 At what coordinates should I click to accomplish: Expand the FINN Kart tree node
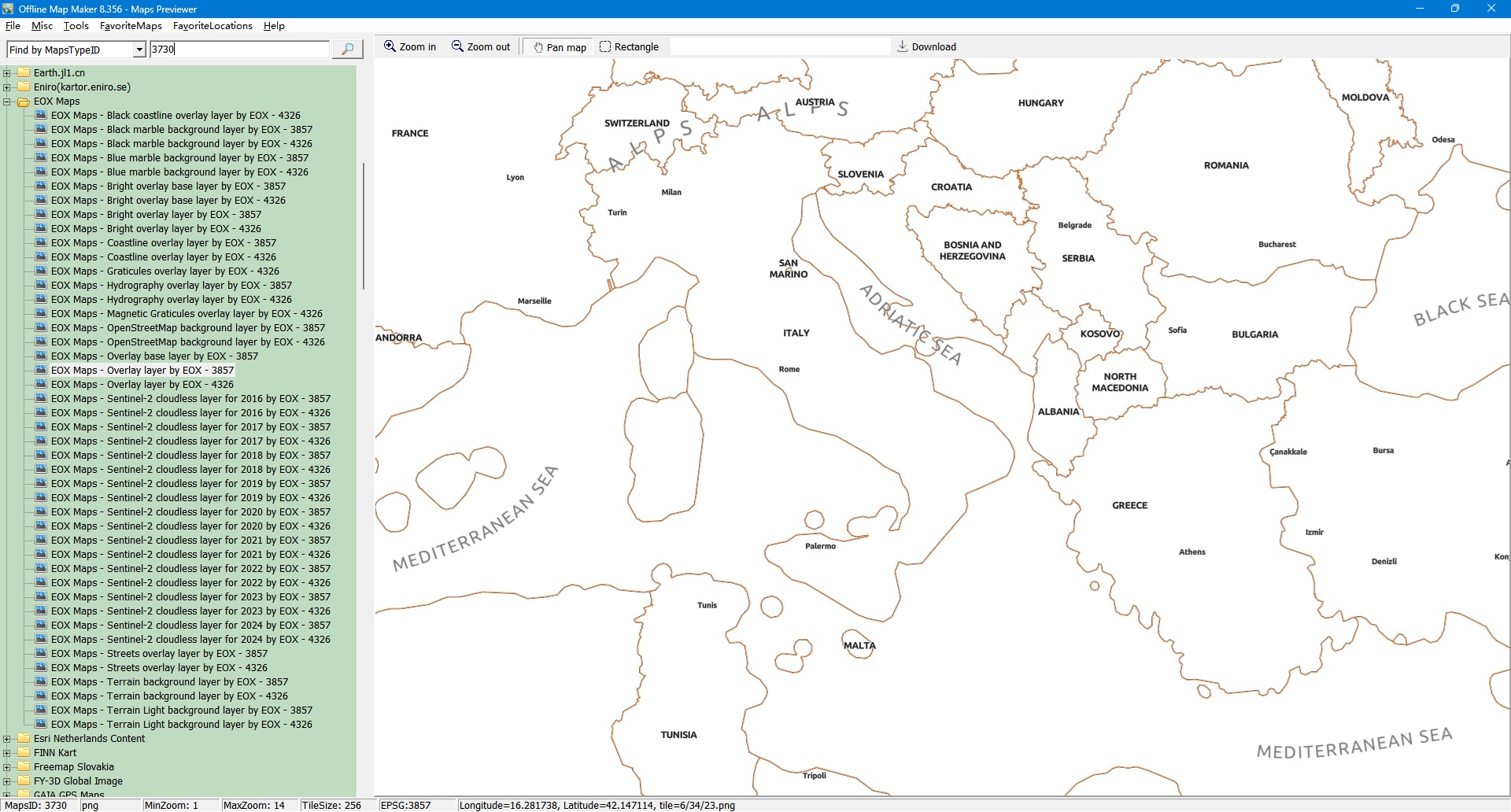tap(7, 753)
